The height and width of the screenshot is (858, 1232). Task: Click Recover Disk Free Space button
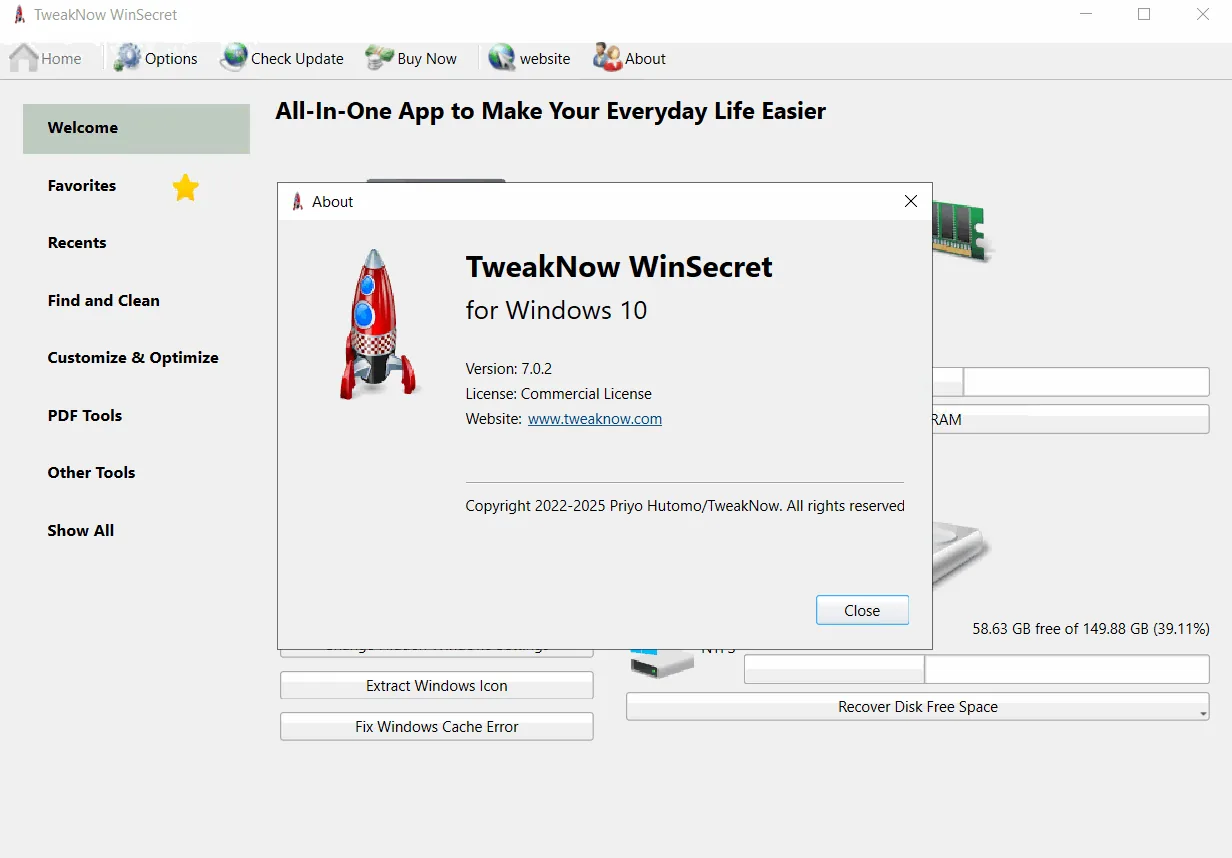point(918,706)
